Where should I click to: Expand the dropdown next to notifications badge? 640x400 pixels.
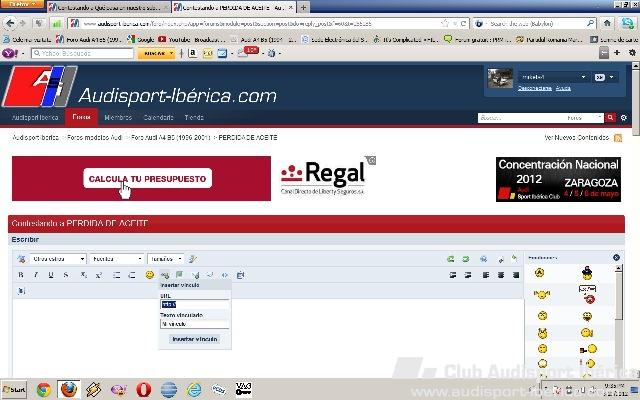(x=611, y=77)
